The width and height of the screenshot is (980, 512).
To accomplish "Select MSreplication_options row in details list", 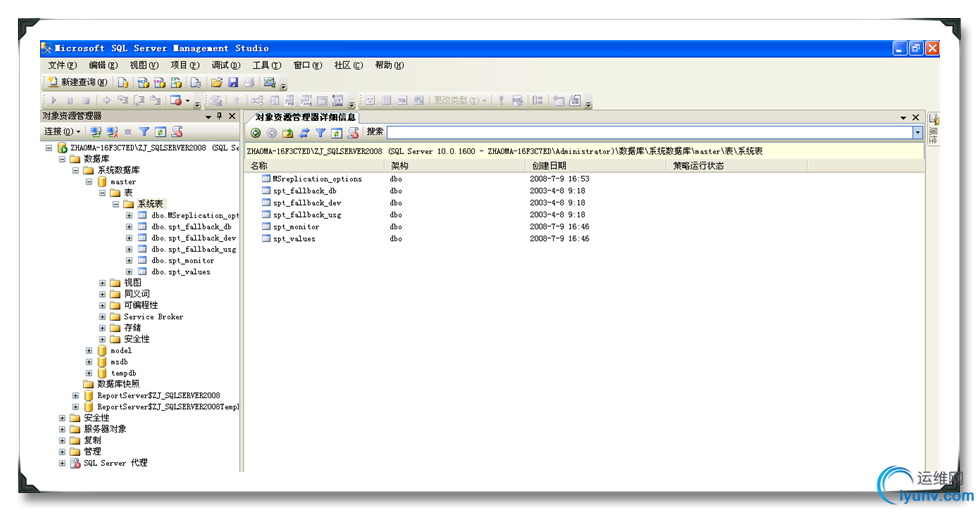I will point(318,179).
